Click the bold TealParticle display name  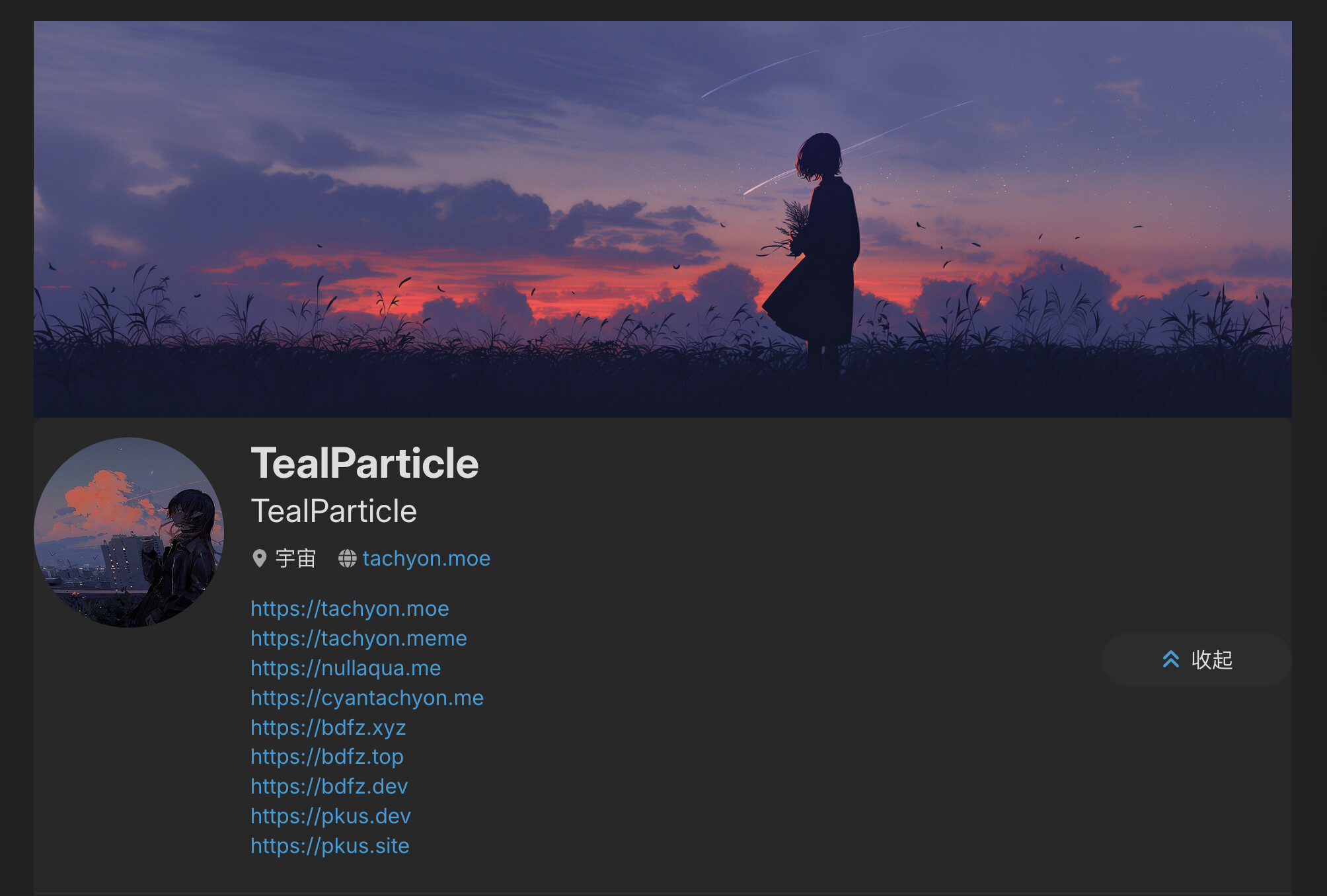tap(365, 463)
